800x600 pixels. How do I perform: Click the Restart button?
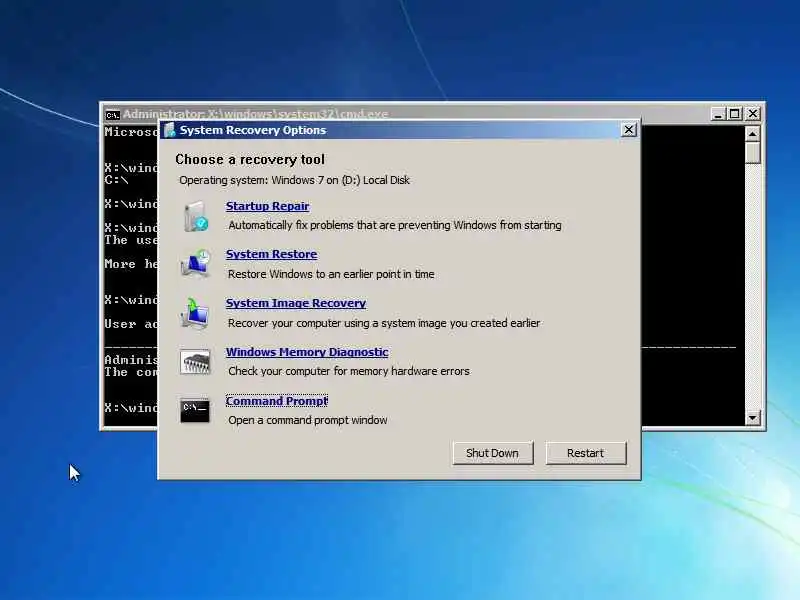(586, 453)
